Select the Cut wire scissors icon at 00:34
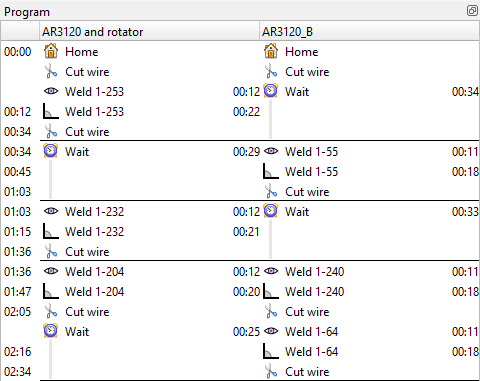Viewport: 480px width, 381px height. click(x=51, y=131)
